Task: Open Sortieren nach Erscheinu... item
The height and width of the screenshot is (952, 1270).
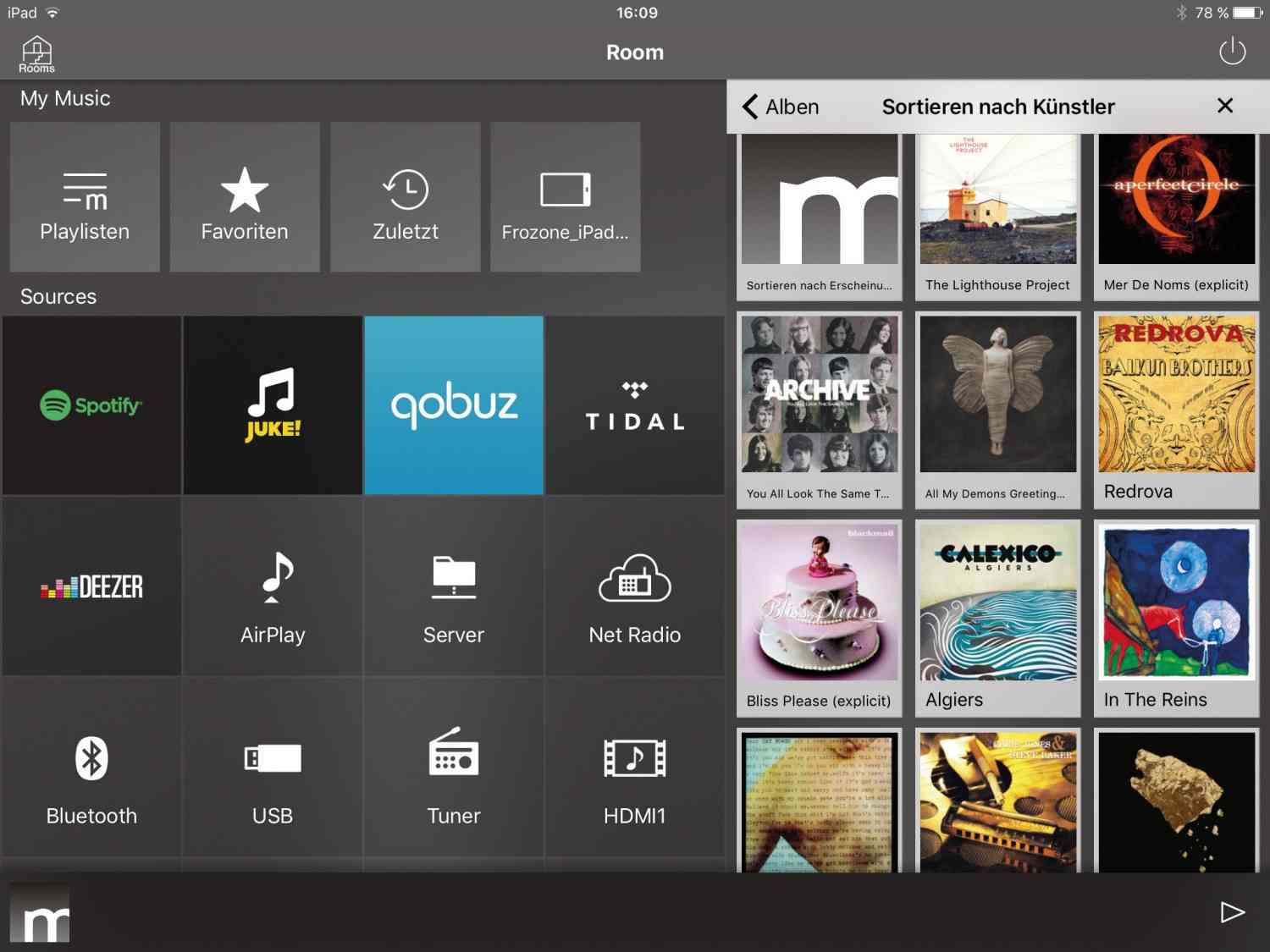Action: click(x=820, y=217)
